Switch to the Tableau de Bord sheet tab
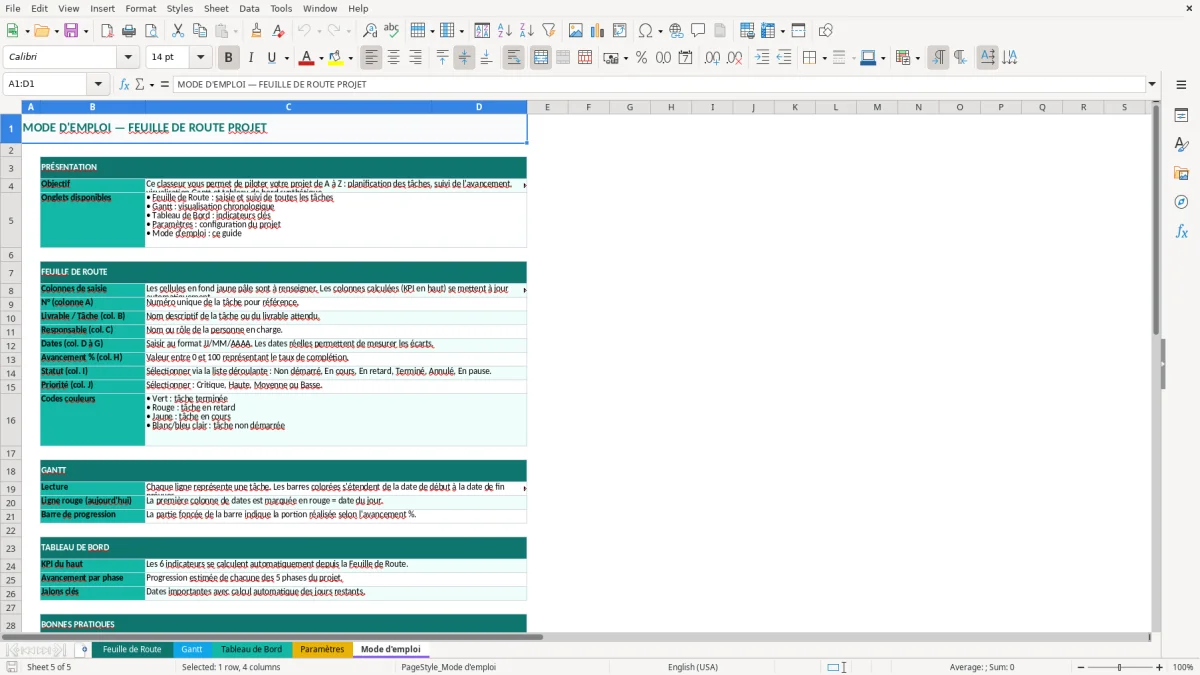 pos(251,649)
